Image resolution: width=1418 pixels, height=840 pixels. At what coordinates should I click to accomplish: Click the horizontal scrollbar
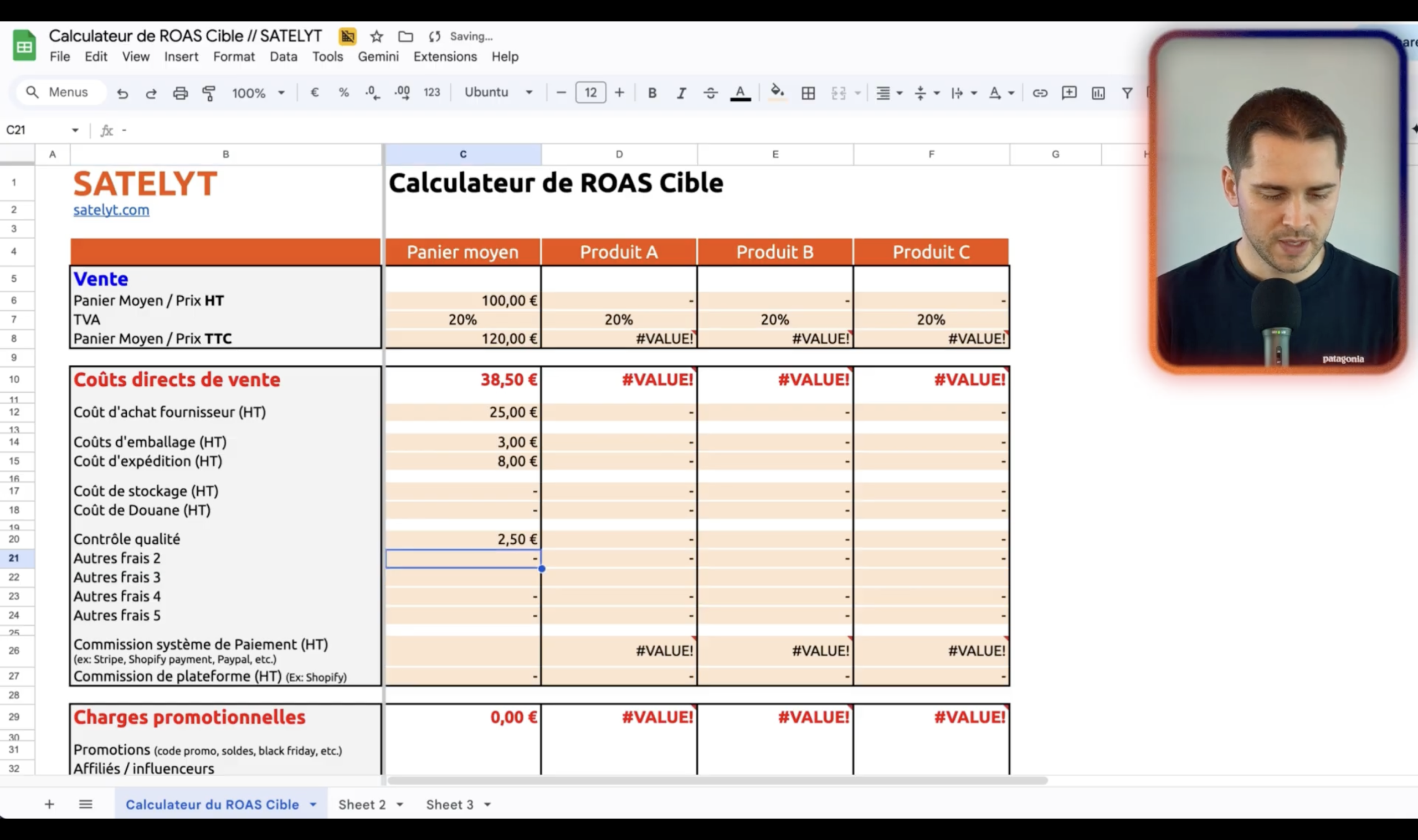click(x=717, y=781)
